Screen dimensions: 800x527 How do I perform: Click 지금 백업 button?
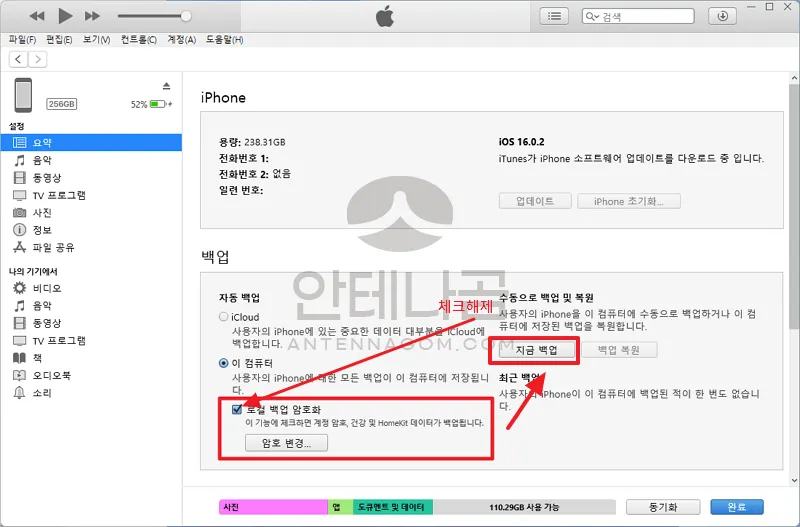coord(537,350)
